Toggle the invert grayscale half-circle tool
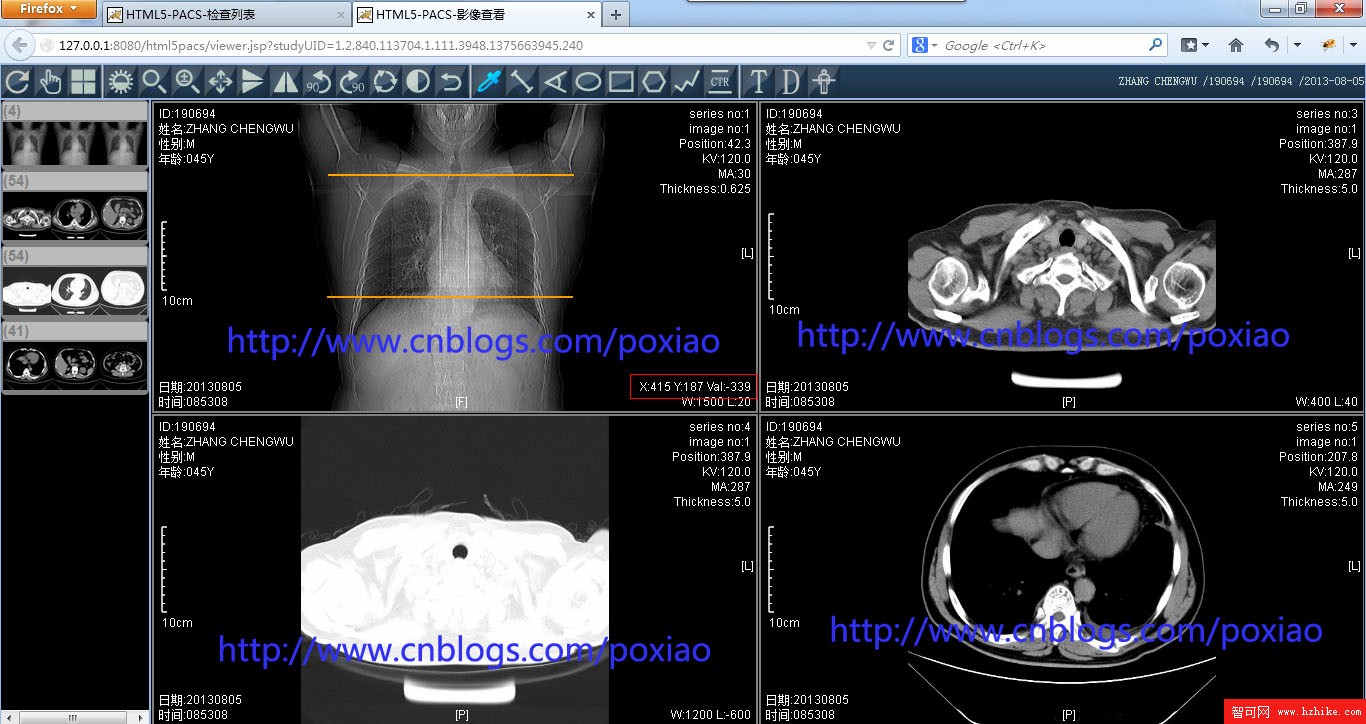This screenshot has width=1366, height=724. click(x=418, y=82)
